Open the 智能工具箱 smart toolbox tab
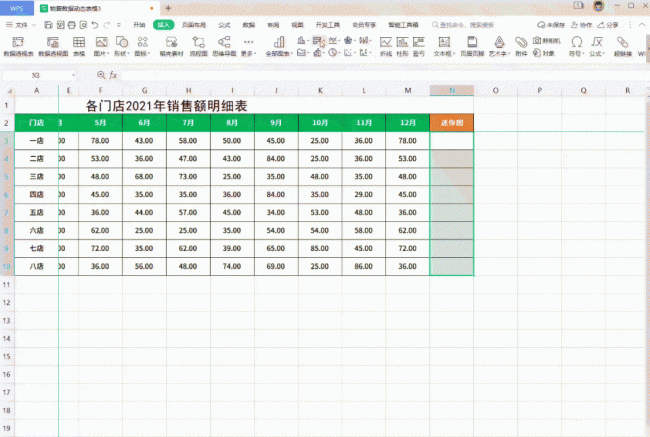Image resolution: width=650 pixels, height=437 pixels. (403, 25)
